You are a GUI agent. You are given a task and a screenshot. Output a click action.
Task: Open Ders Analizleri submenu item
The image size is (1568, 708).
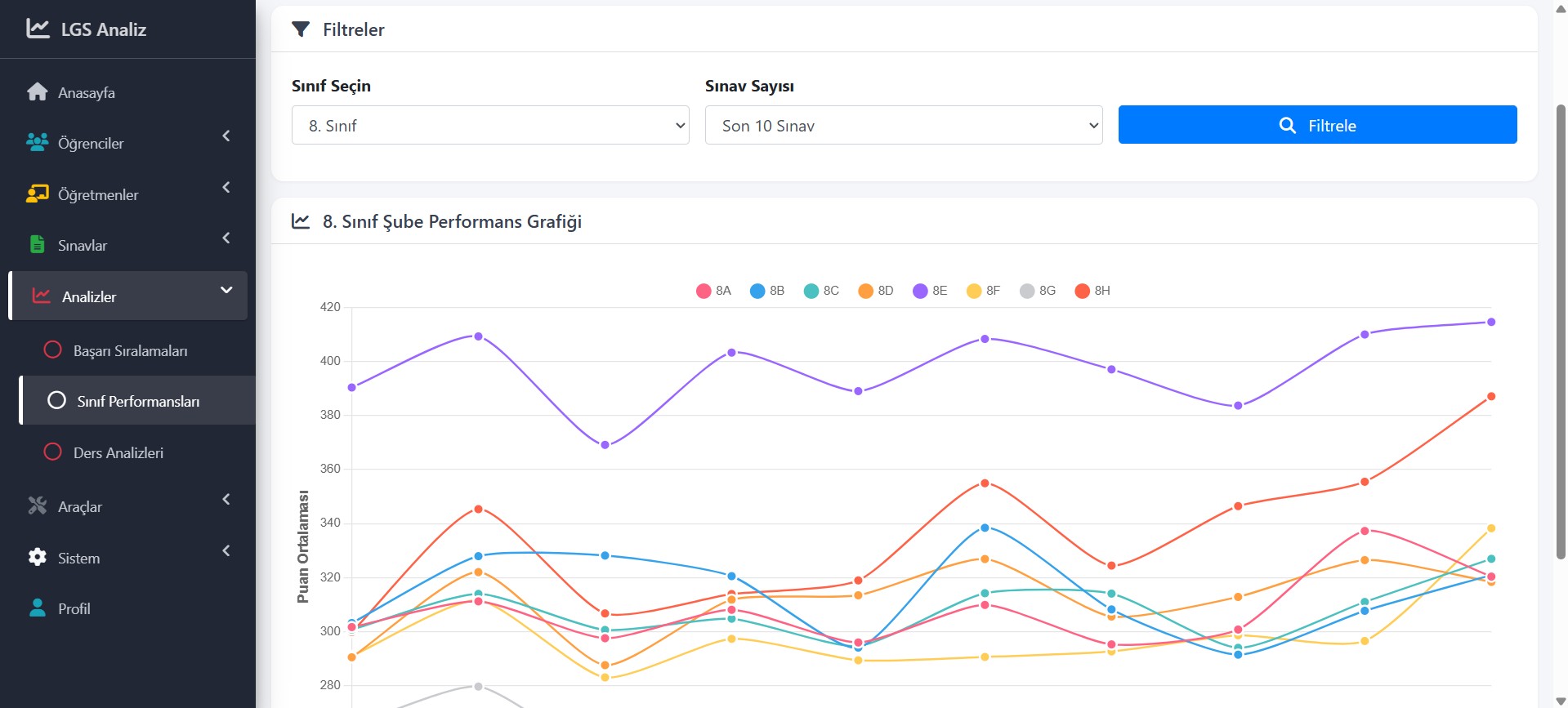coord(118,453)
